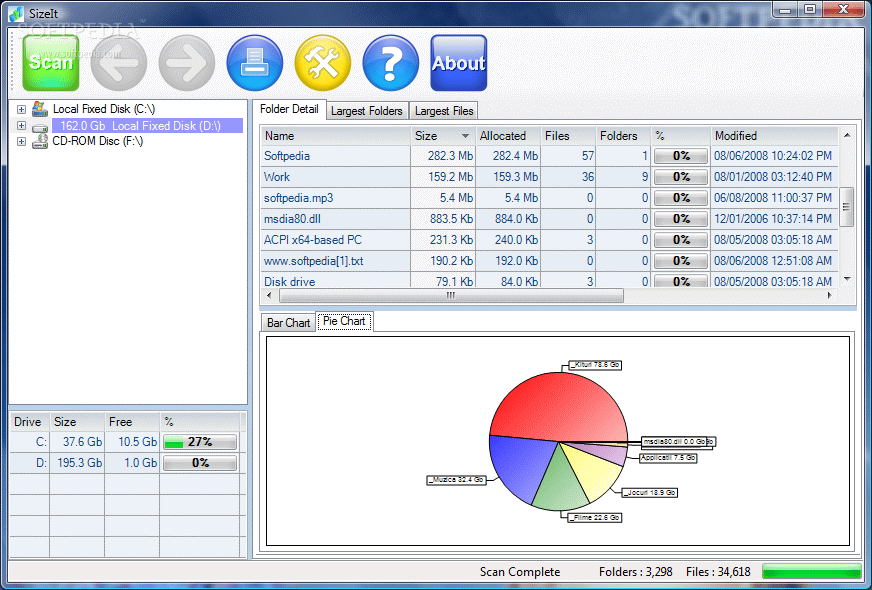The image size is (872, 590).
Task: Switch to the Largest Folders tab
Action: pyautogui.click(x=366, y=111)
